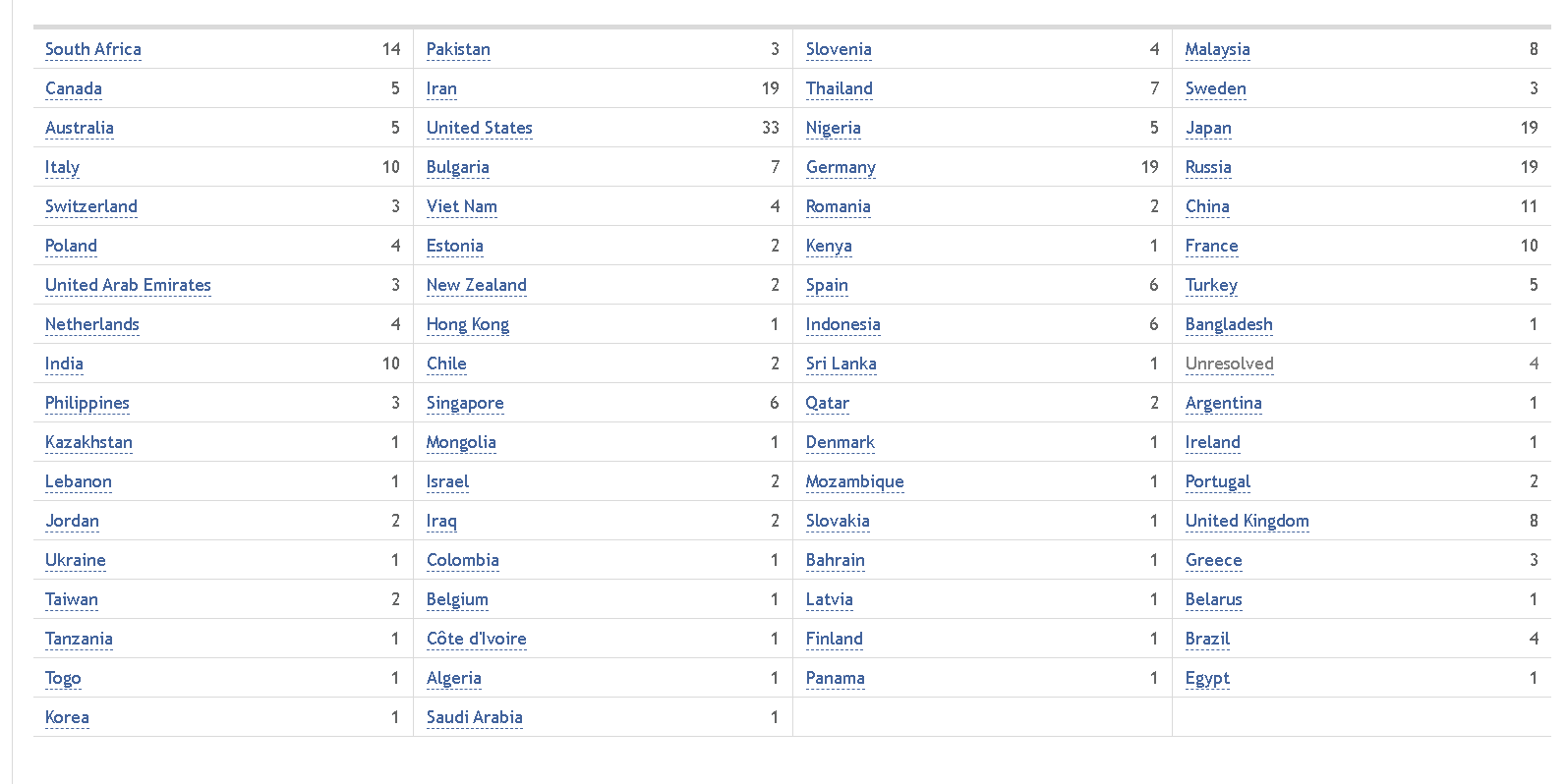Select the Unresolved entry
1567x784 pixels.
click(x=1229, y=364)
